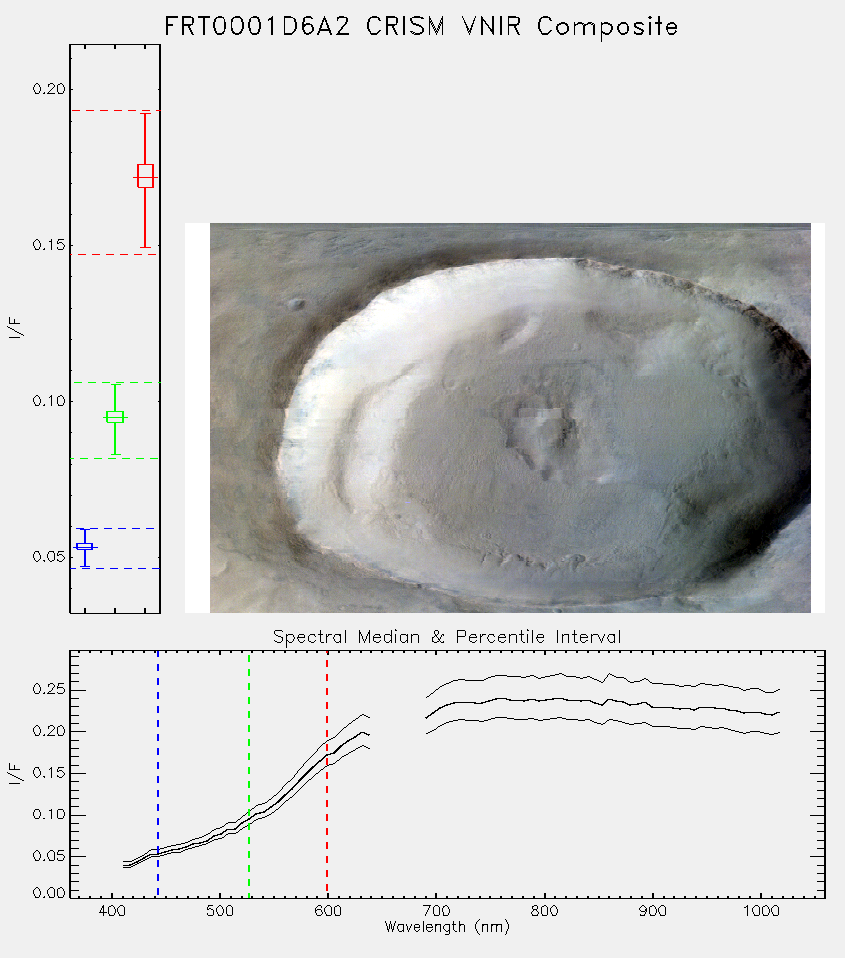Image resolution: width=845 pixels, height=958 pixels.
Task: Select the red dashed wavelength line
Action: tap(327, 773)
